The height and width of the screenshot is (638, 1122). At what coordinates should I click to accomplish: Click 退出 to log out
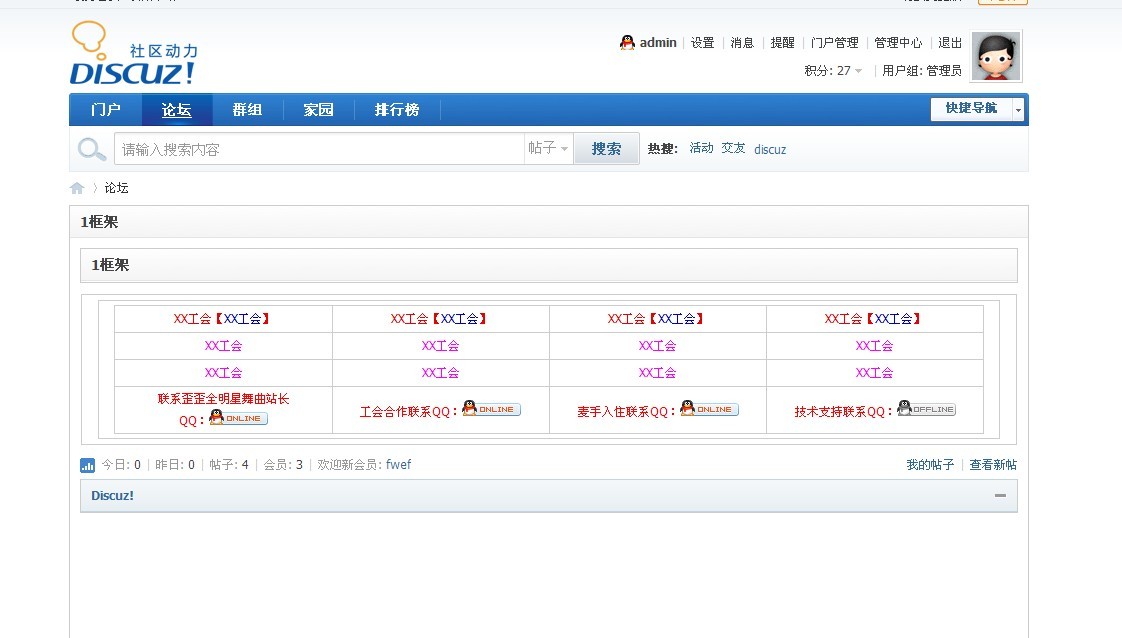coord(950,43)
